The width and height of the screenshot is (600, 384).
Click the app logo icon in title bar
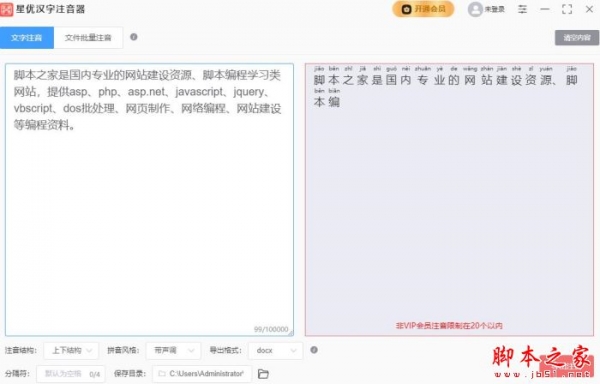tap(6, 9)
